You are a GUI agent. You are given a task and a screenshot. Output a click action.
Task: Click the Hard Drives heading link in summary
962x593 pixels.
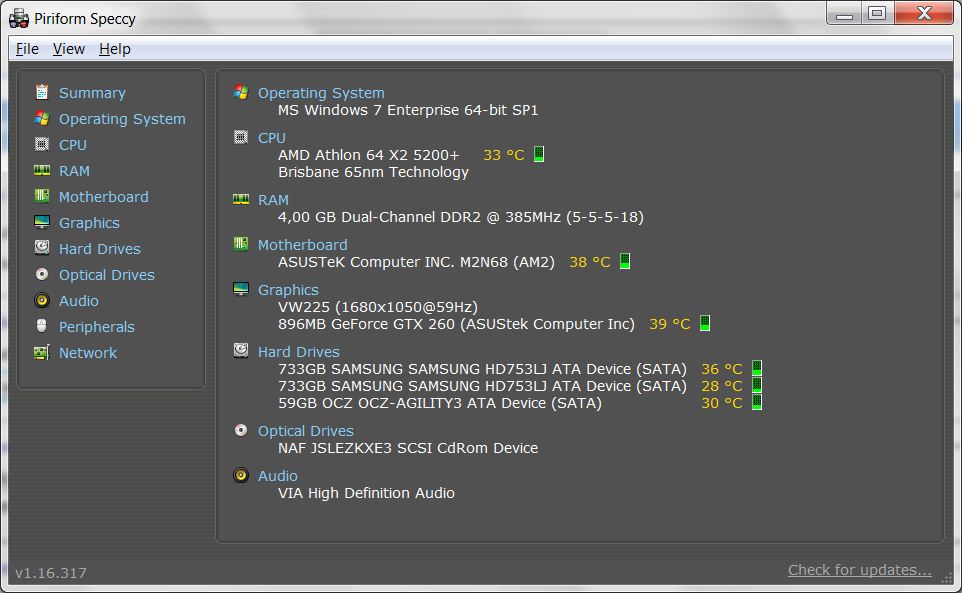pyautogui.click(x=298, y=352)
